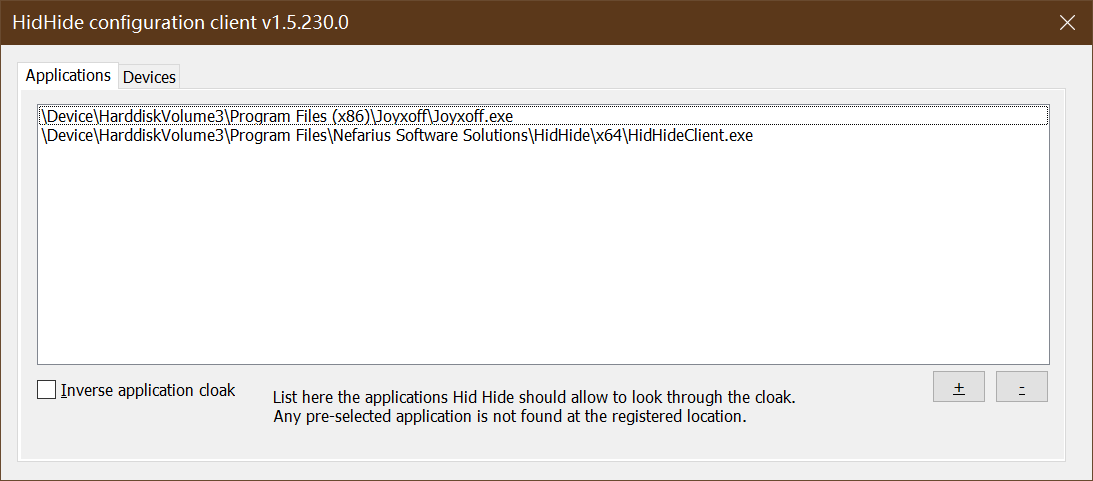Click the 'Inverse application cloak' label text

[148, 390]
